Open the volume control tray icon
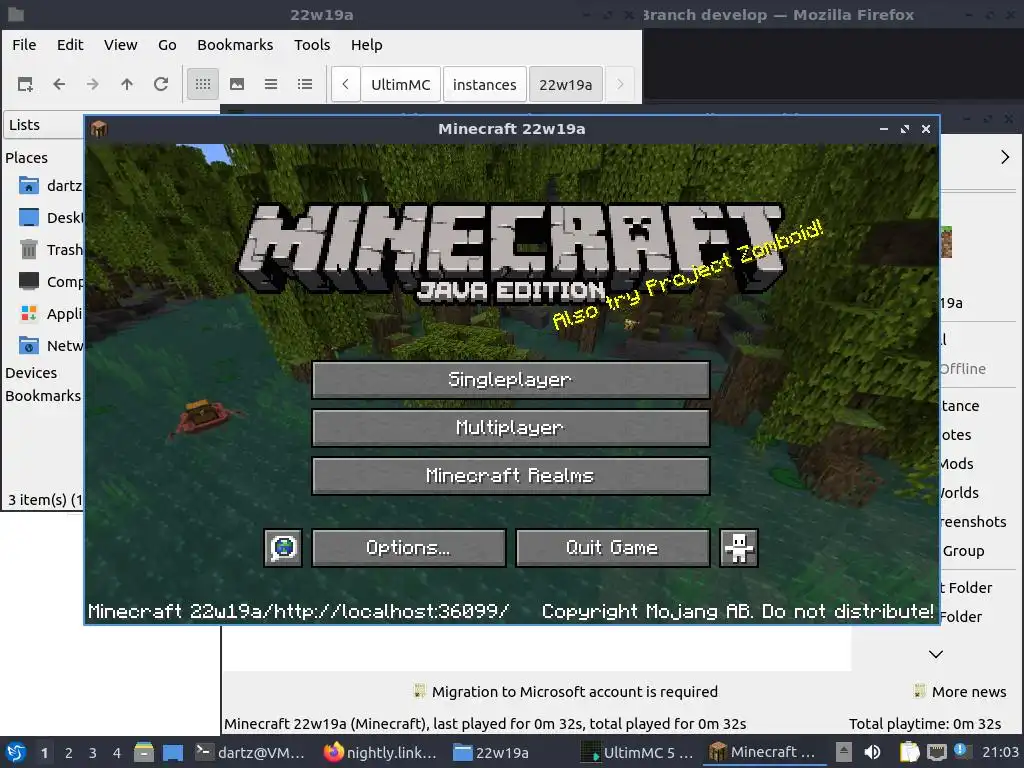 pos(872,752)
